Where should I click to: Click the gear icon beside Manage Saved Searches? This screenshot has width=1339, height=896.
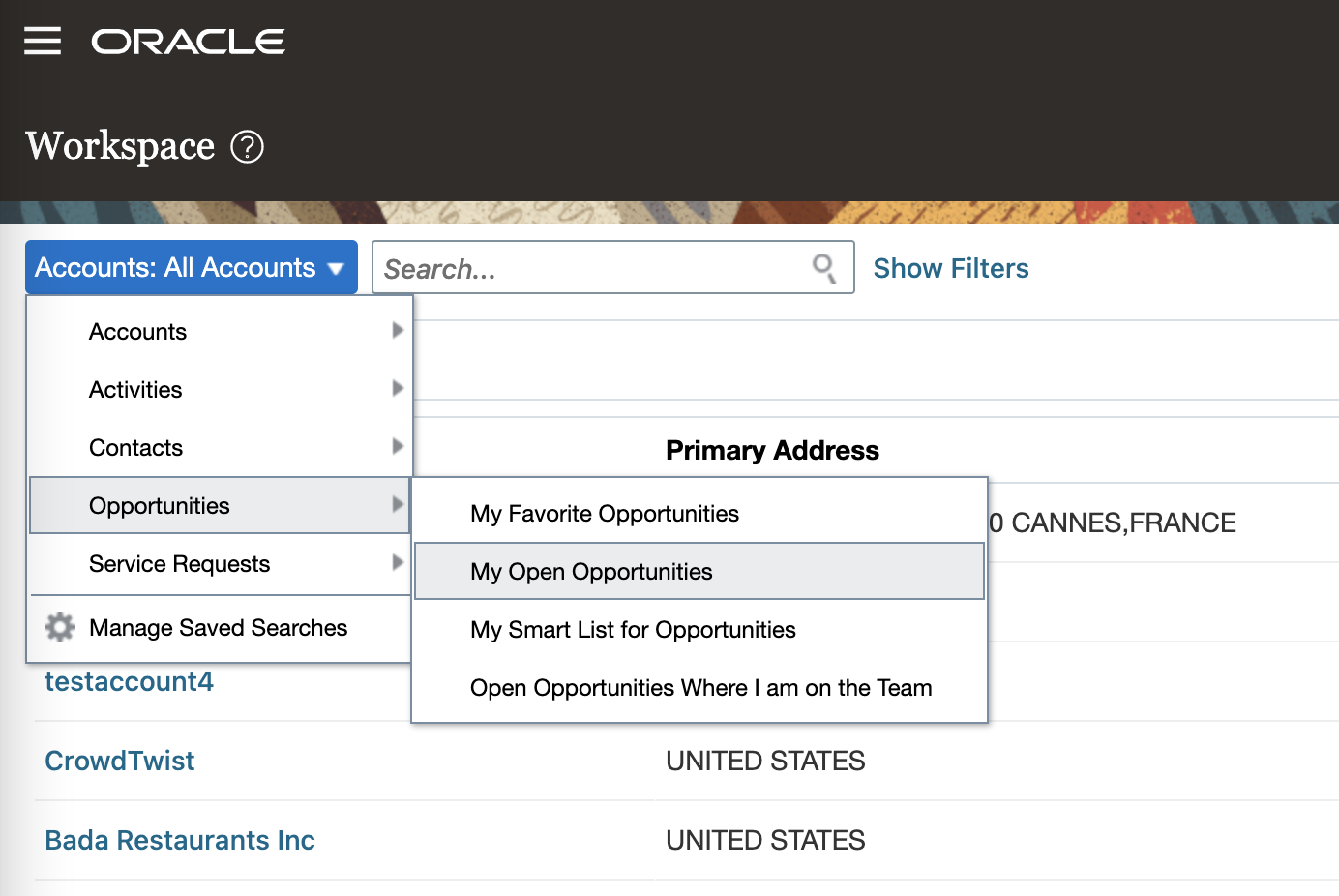point(59,627)
